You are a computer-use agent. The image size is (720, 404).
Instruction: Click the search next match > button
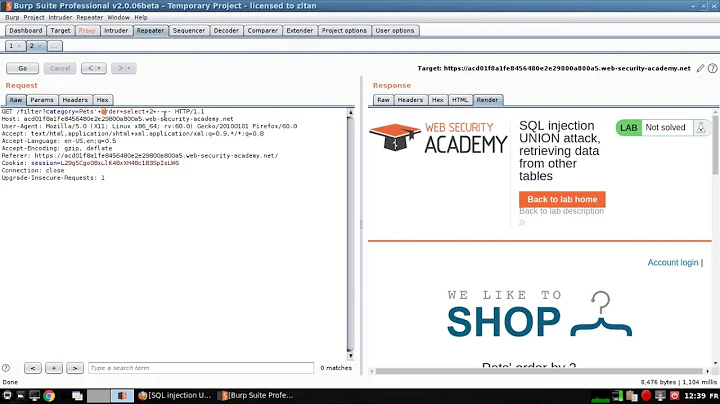point(75,368)
